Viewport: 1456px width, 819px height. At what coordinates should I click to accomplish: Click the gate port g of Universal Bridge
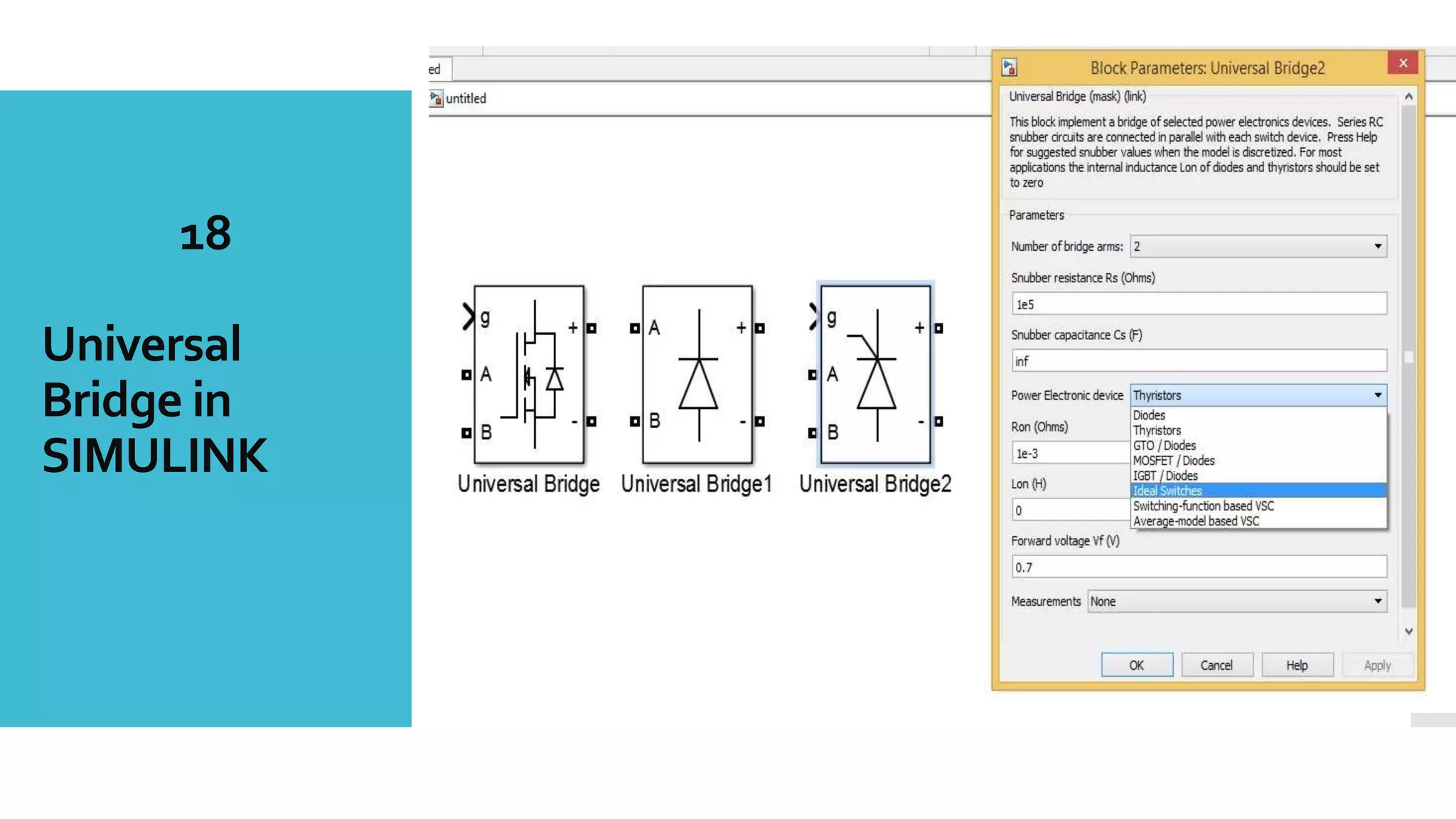point(469,317)
